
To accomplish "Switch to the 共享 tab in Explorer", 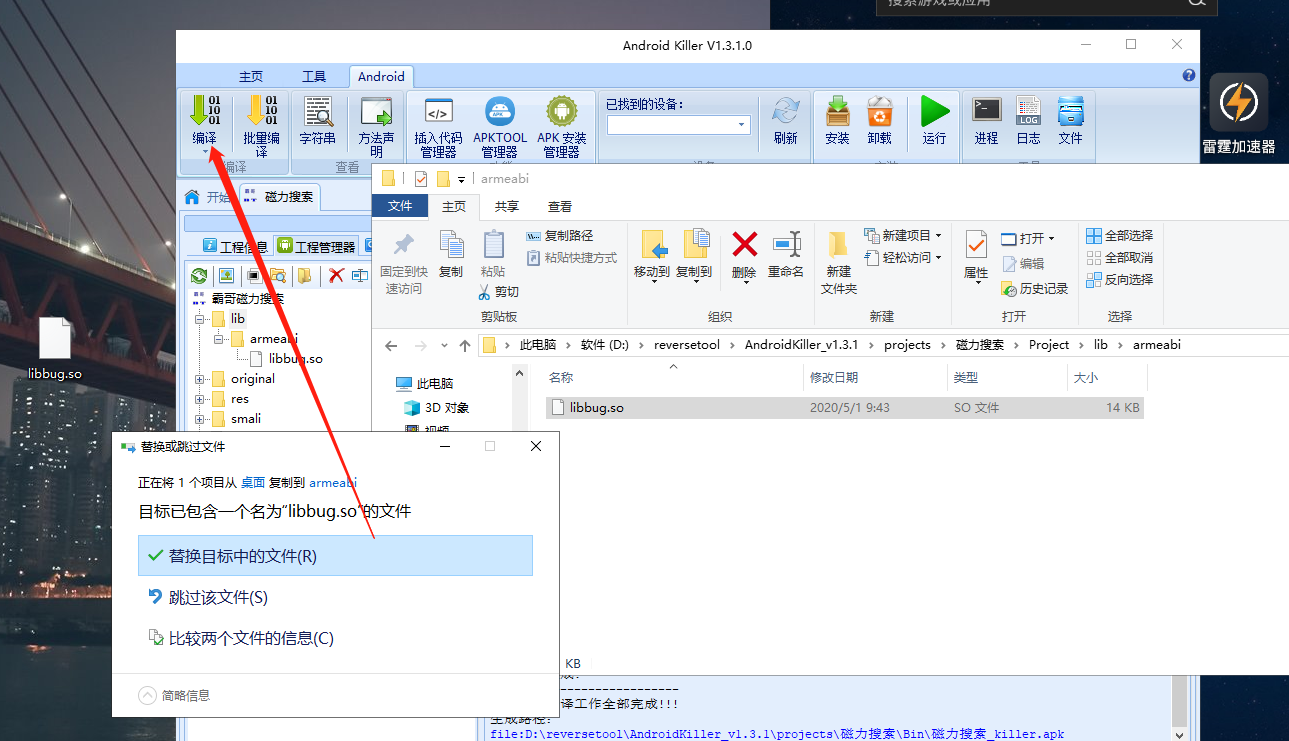I will tap(507, 207).
